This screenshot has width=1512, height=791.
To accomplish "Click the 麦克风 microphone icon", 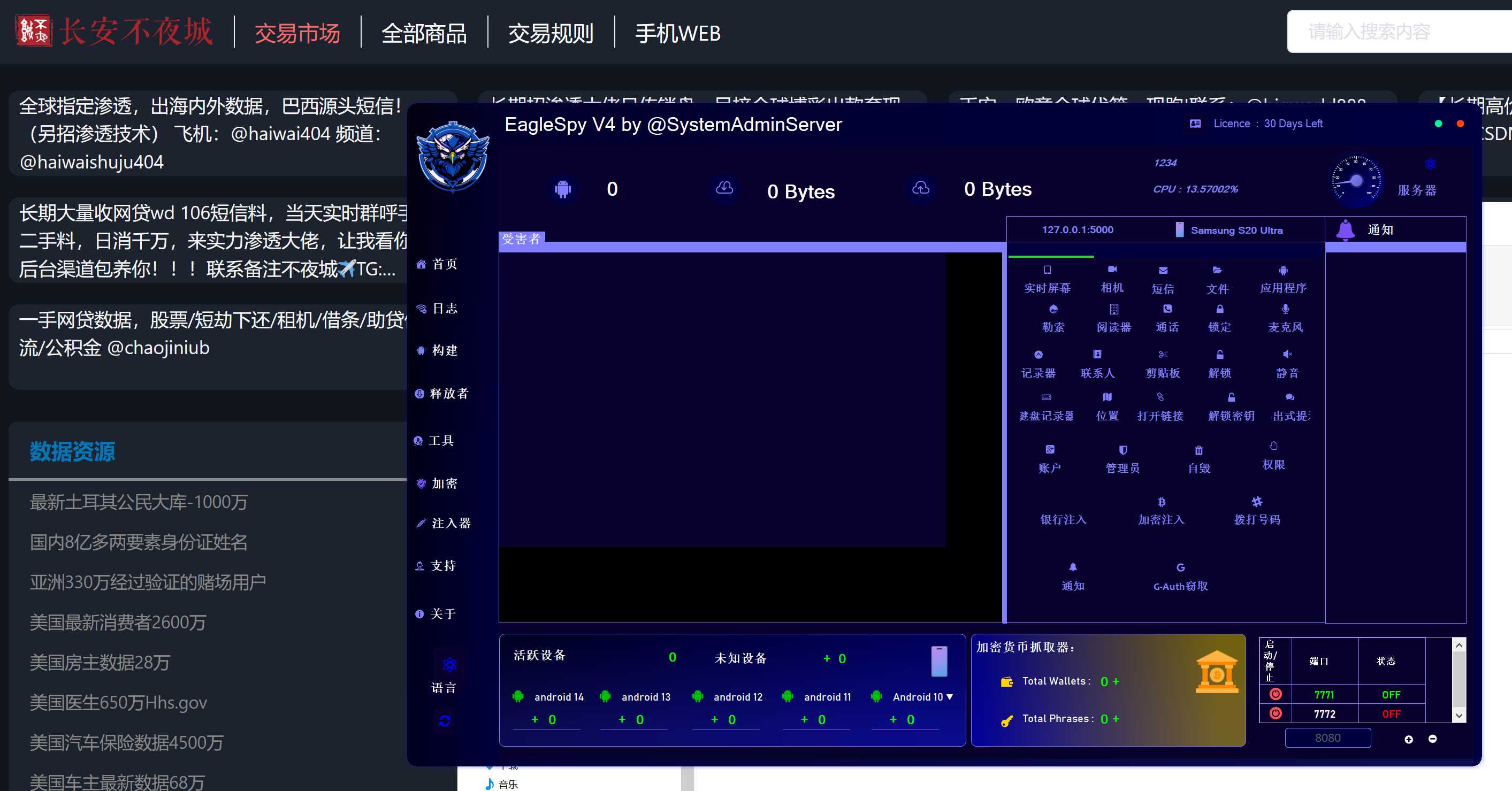I will click(x=1286, y=309).
